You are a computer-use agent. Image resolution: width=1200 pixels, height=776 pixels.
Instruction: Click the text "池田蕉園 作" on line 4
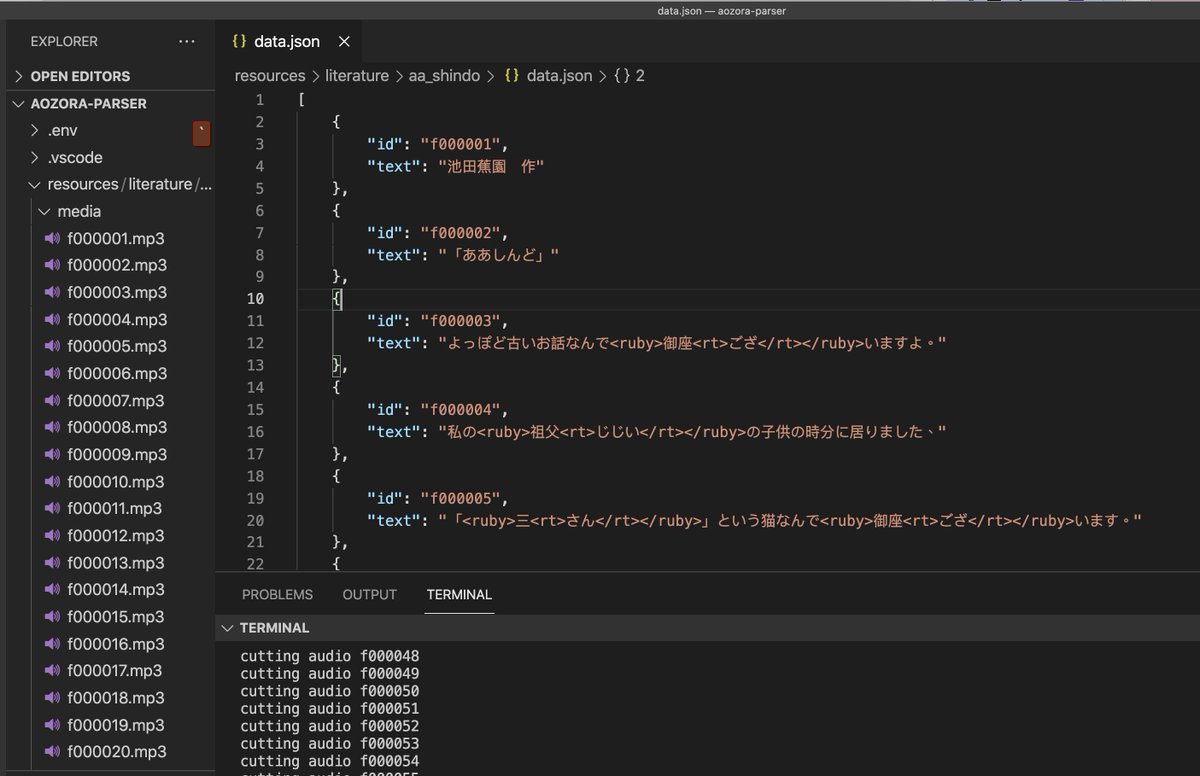(491, 166)
